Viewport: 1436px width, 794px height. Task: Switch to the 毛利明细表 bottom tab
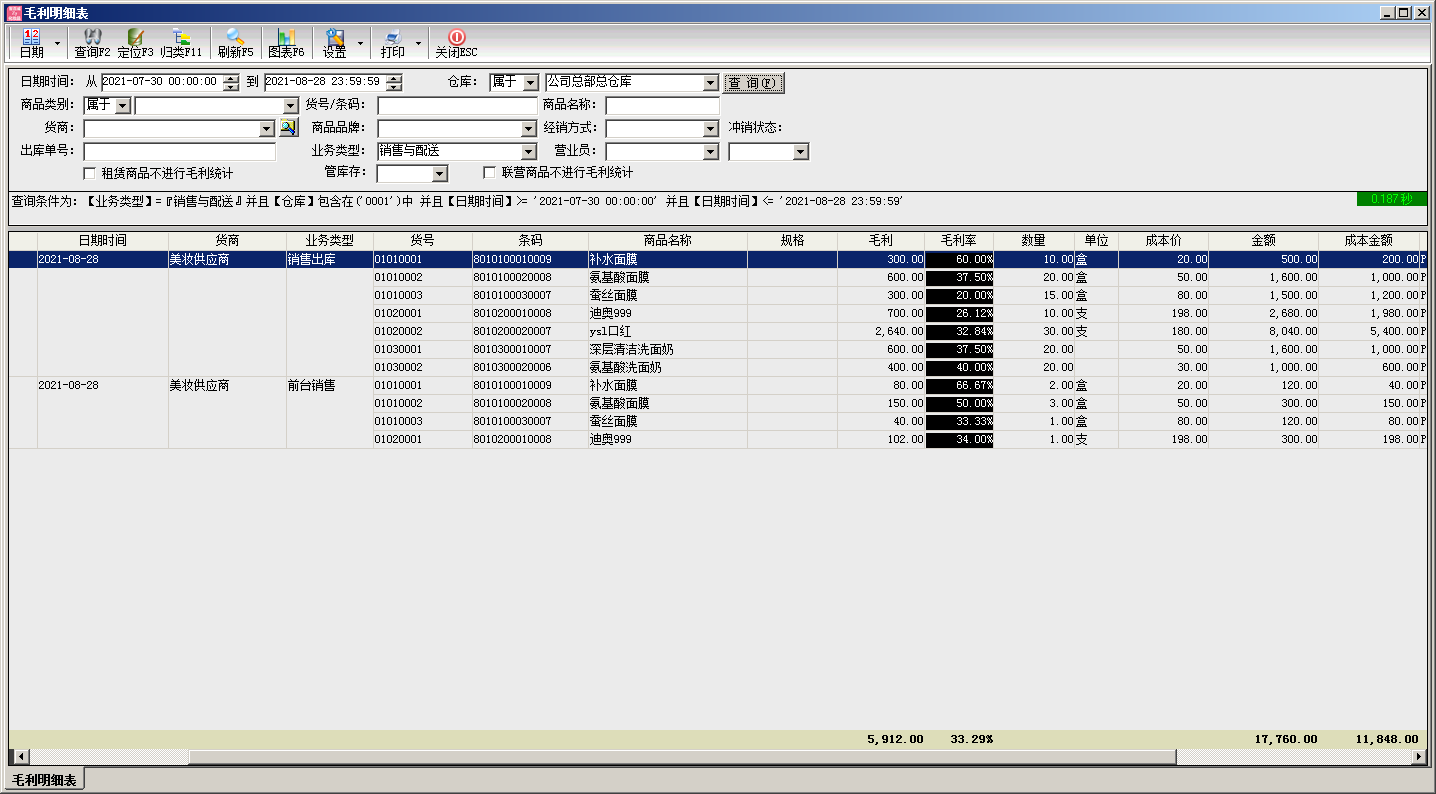44,780
